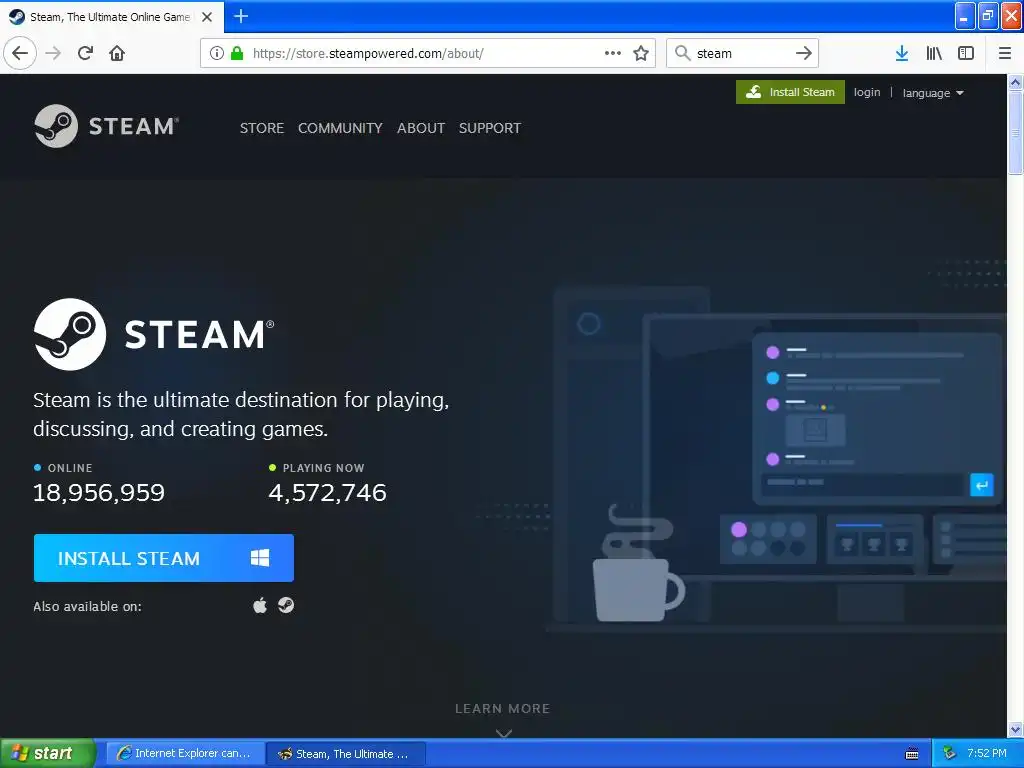
Task: Click the blue send arrow in chat illustration
Action: click(x=982, y=485)
